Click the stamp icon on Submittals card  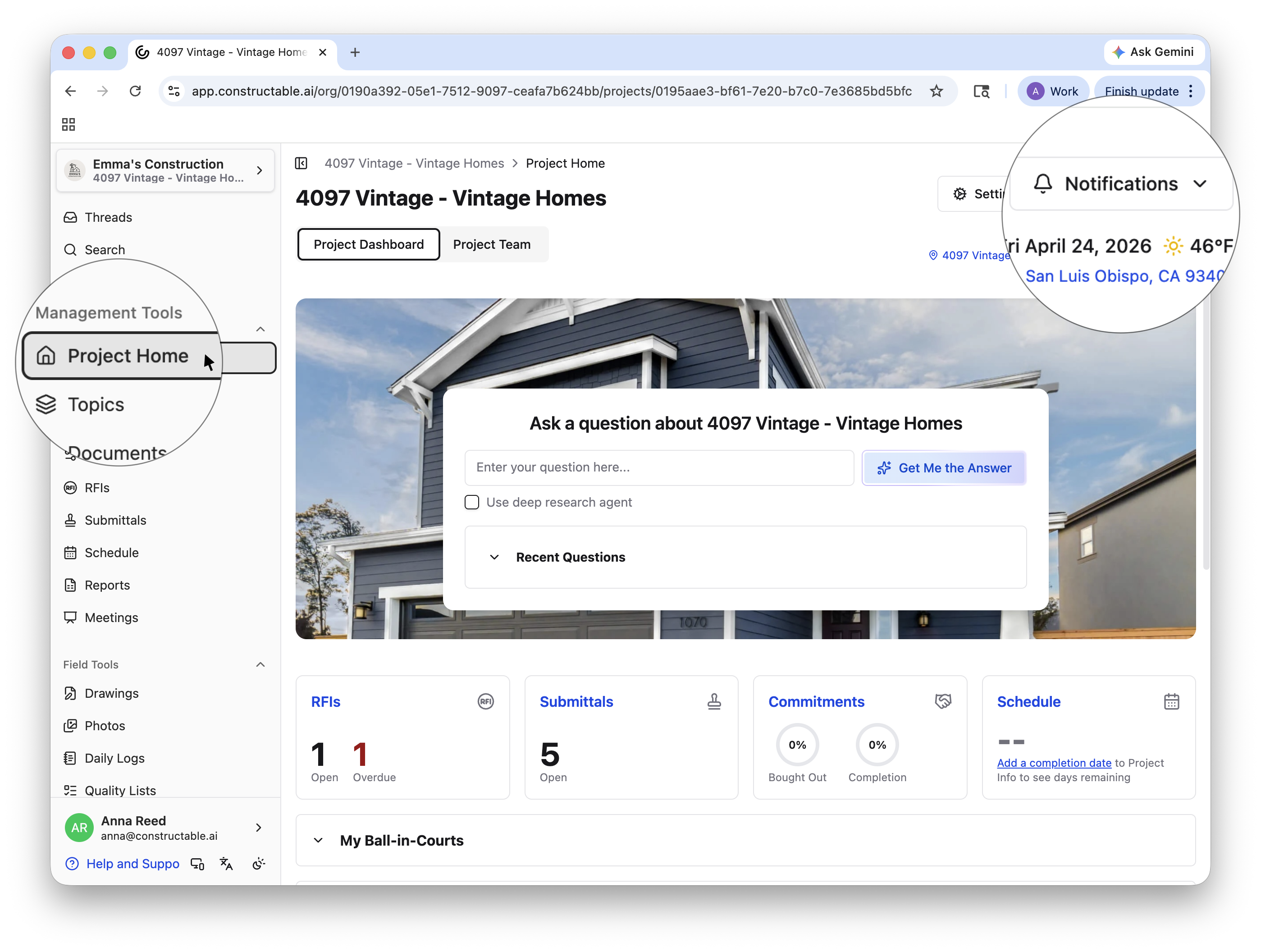click(714, 702)
